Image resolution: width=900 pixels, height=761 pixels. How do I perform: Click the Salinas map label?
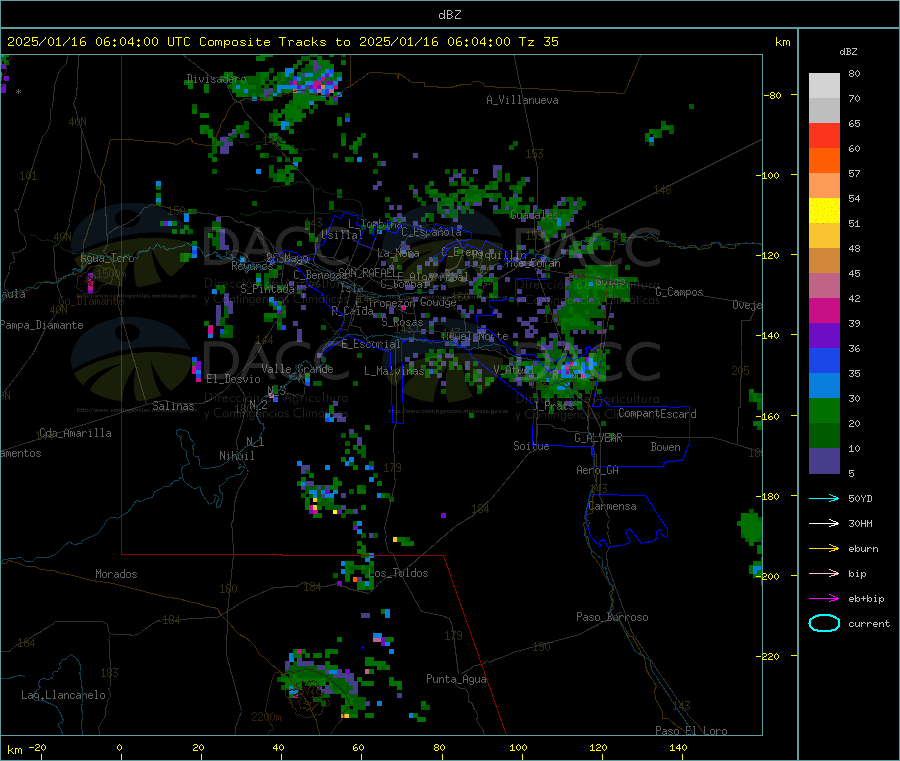click(173, 406)
